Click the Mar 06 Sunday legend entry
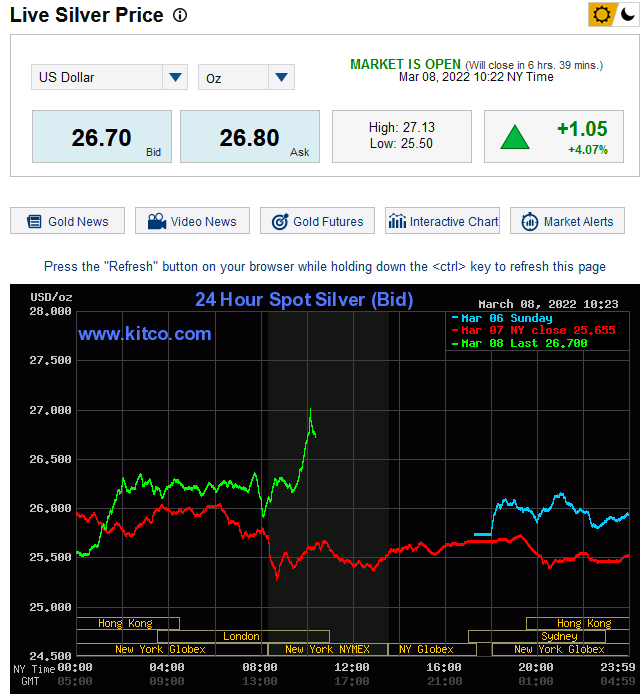The image size is (642, 695). (502, 318)
